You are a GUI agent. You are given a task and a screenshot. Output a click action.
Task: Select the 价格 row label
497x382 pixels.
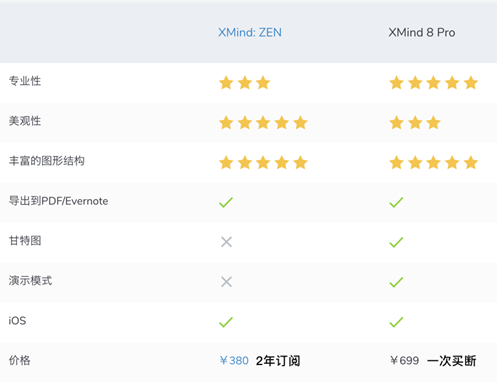19,360
